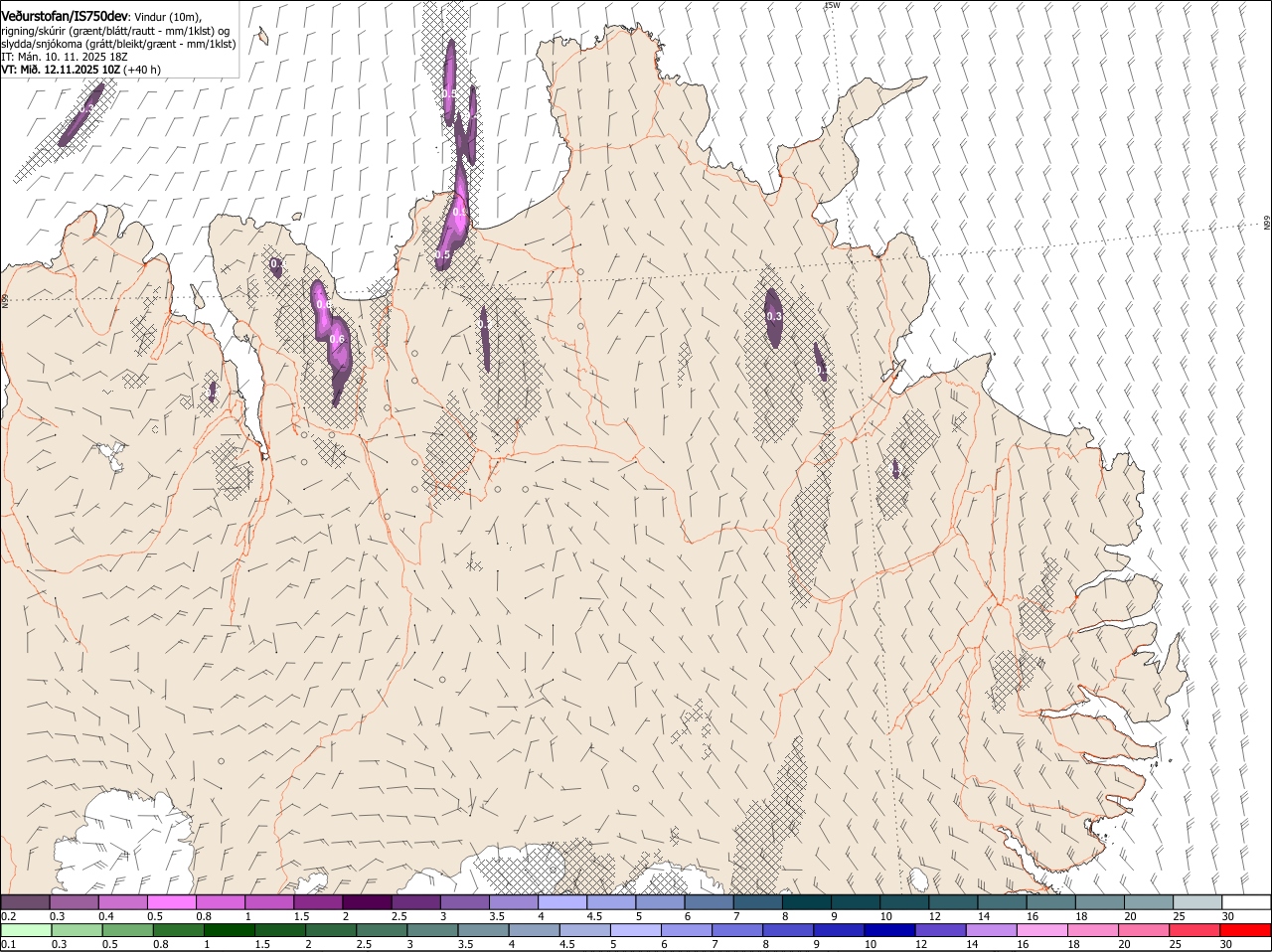Viewport: 1272px width, 952px height.
Task: Click the N99 label on the right map edge
Action: click(x=1267, y=225)
